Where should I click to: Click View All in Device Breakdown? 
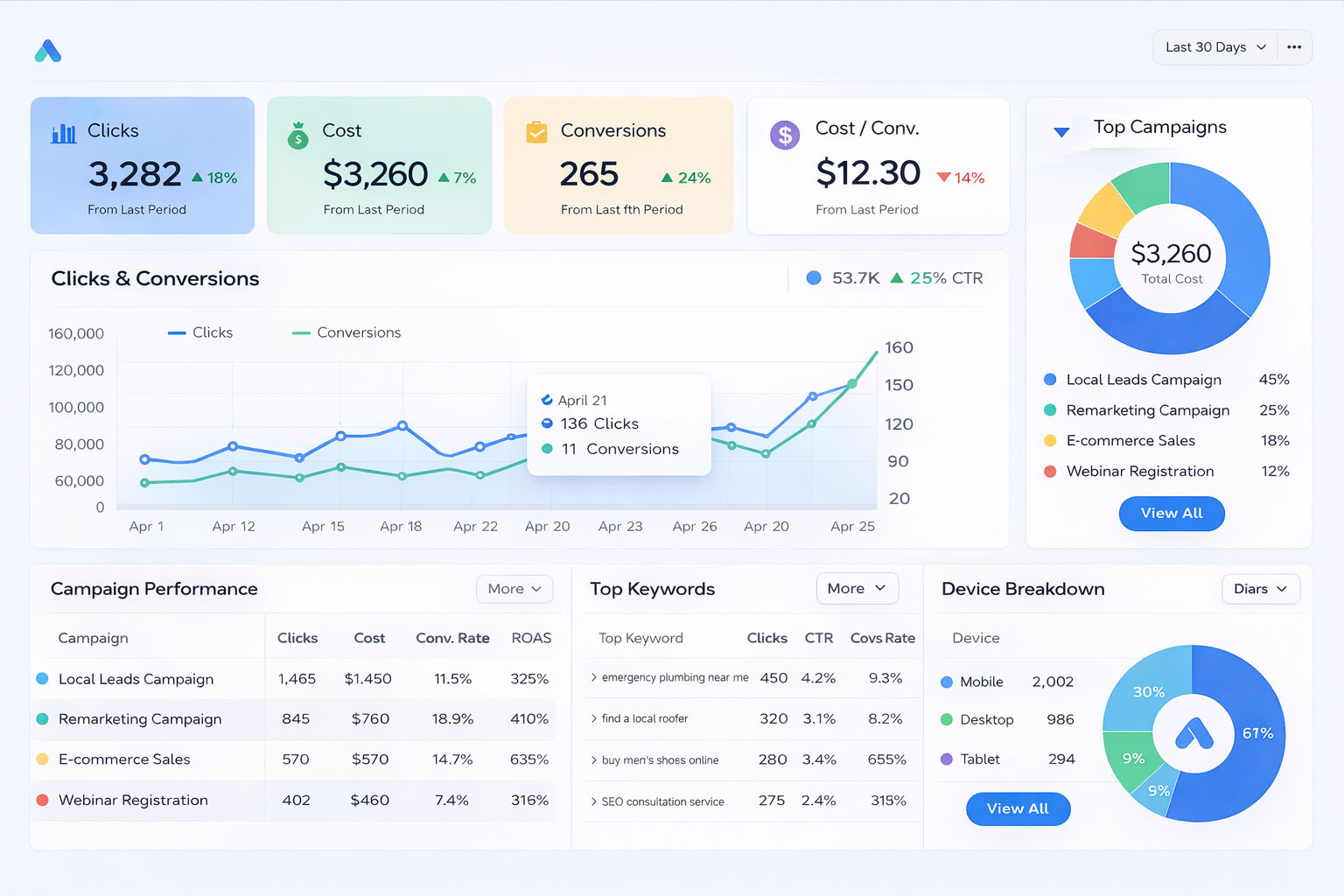click(1018, 808)
